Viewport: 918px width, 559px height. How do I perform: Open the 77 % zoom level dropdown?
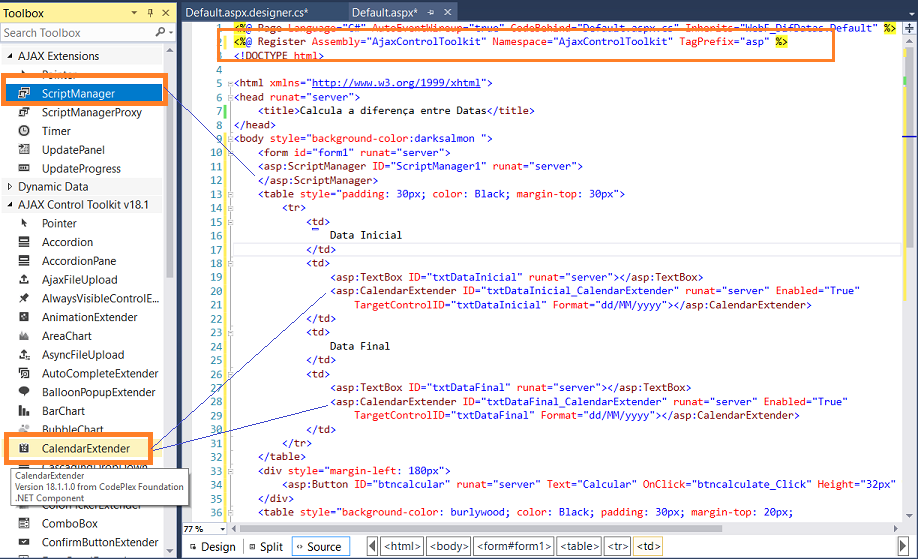coord(222,529)
